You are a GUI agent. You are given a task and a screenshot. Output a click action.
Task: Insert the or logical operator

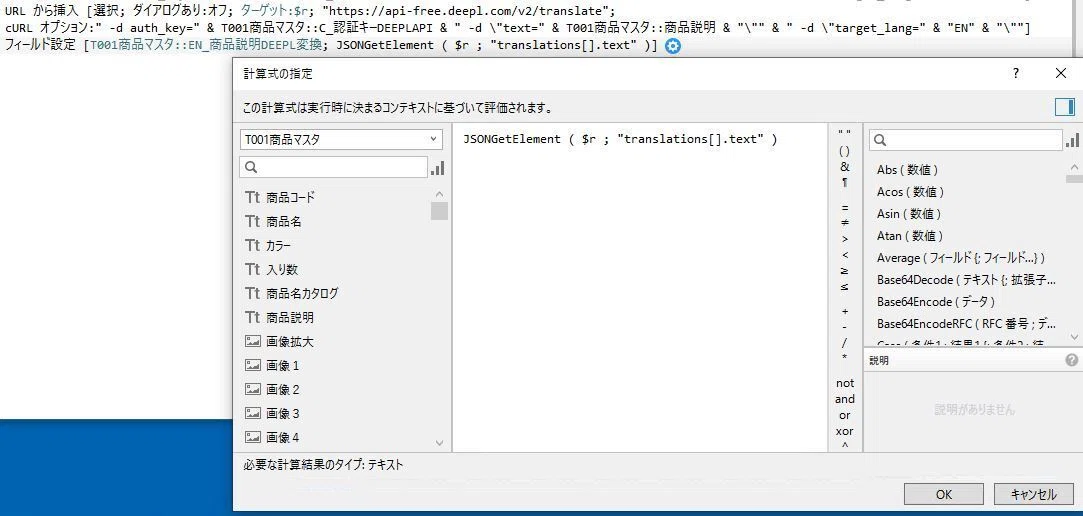tap(845, 415)
